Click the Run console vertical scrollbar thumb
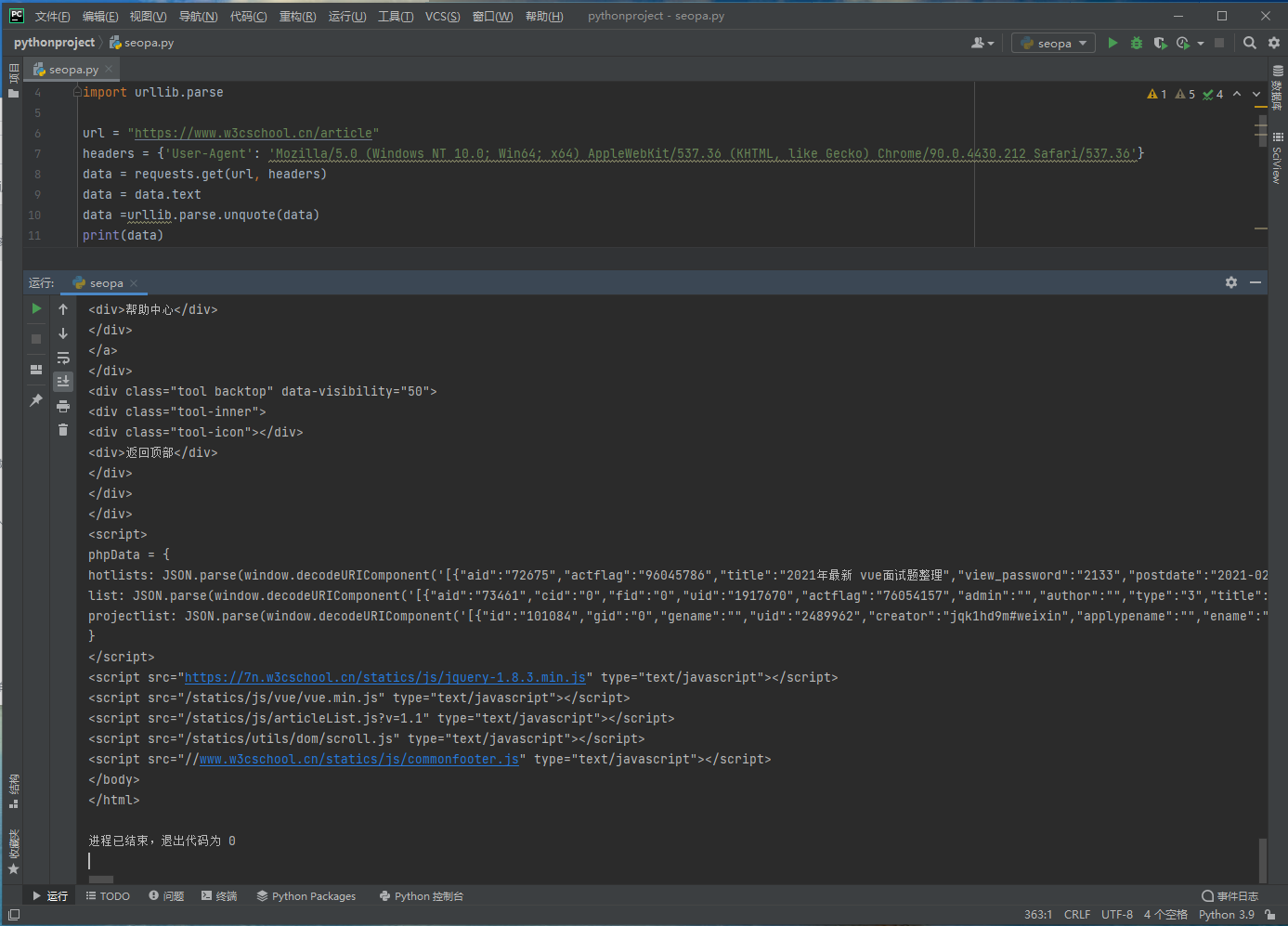Viewport: 1288px width, 926px height. point(1262,859)
